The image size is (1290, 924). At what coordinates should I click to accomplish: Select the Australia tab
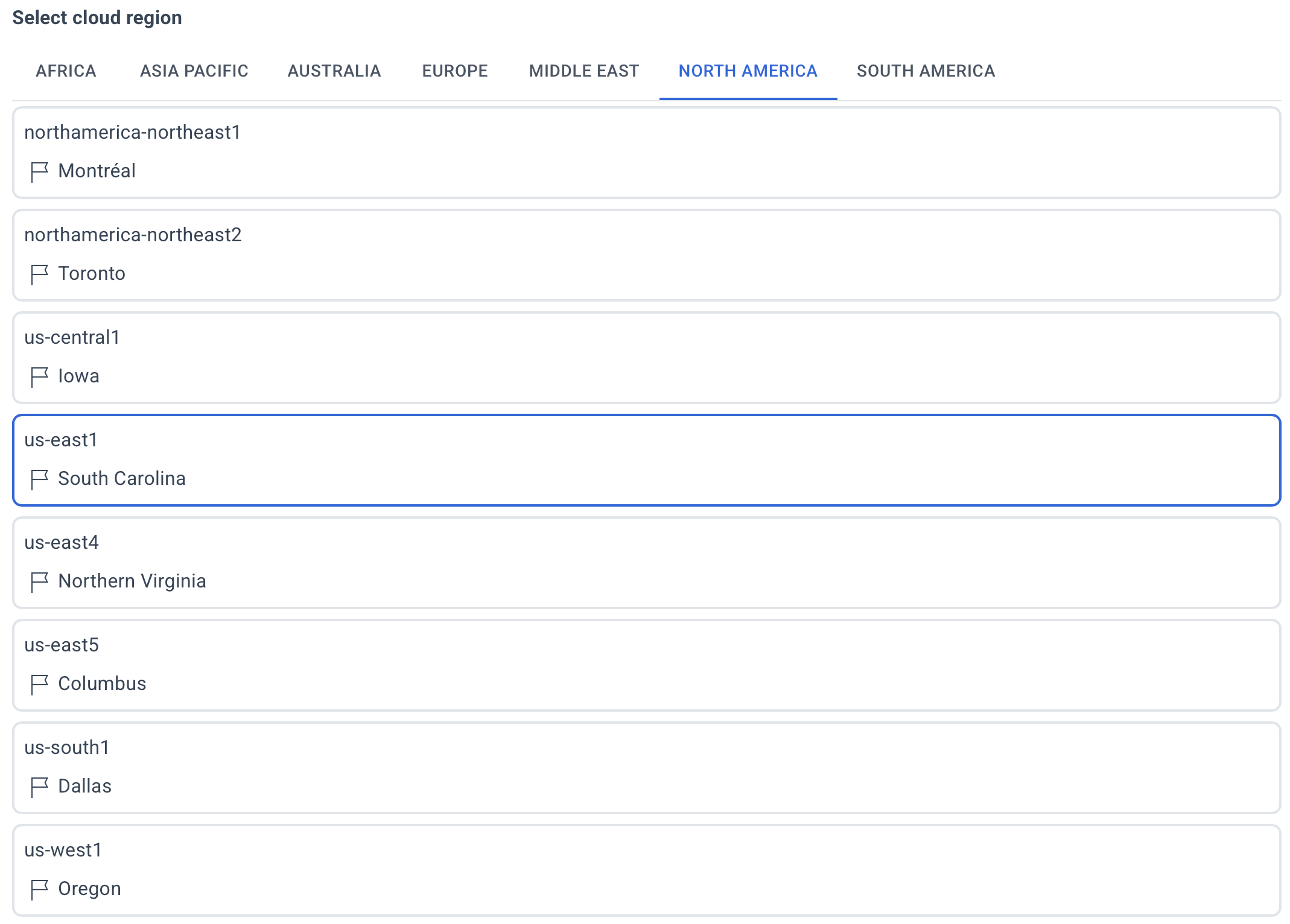point(334,71)
